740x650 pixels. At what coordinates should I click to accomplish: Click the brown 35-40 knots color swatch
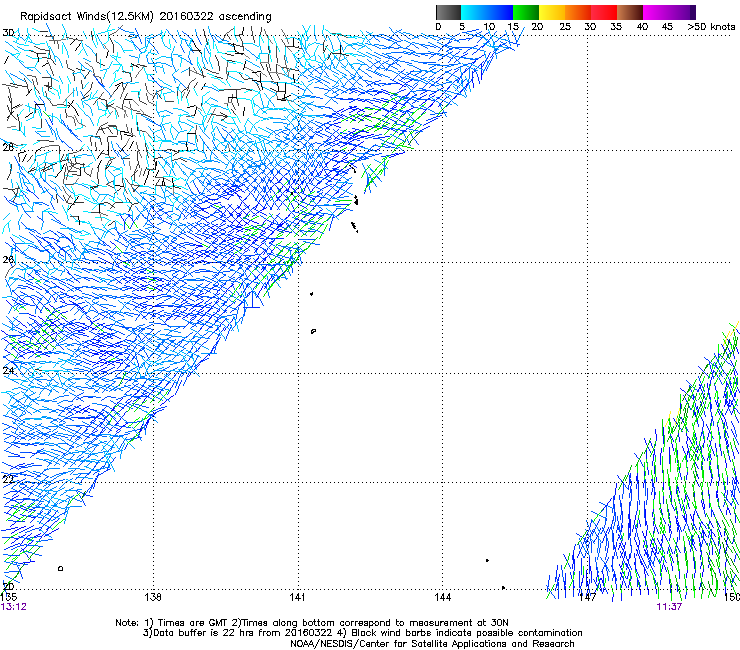pyautogui.click(x=630, y=12)
